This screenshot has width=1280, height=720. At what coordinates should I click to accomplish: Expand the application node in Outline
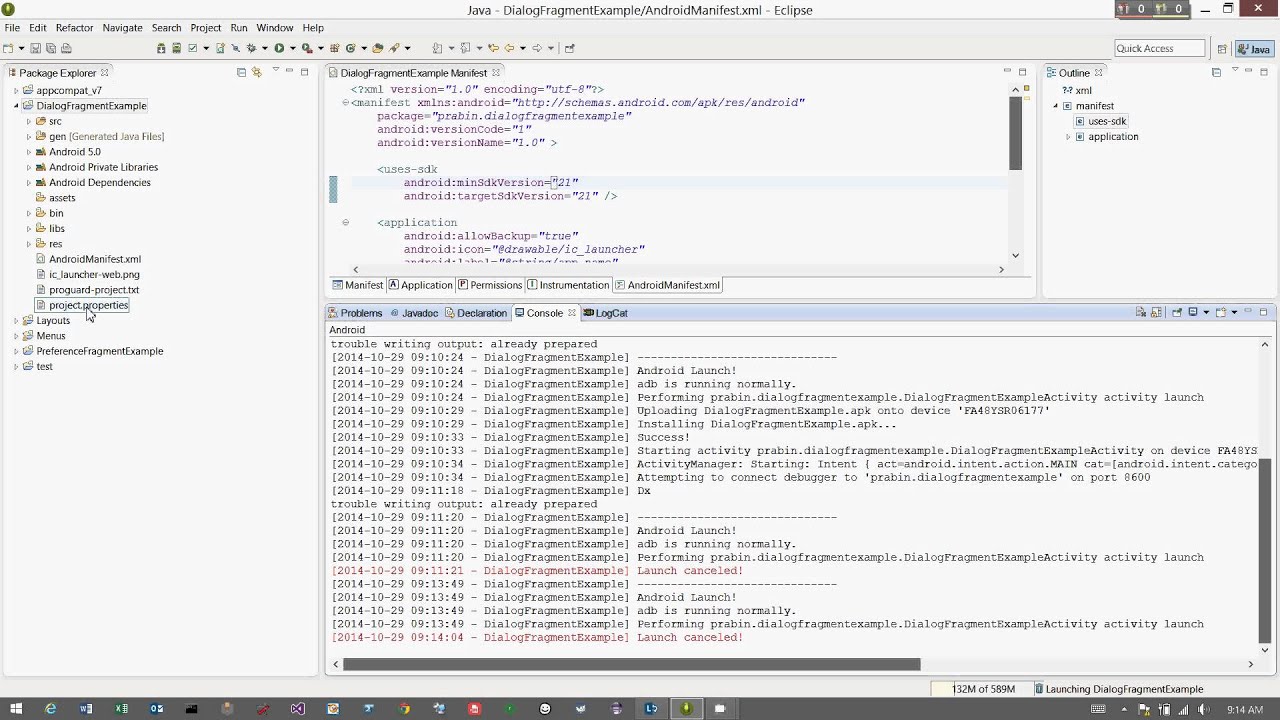(1068, 137)
